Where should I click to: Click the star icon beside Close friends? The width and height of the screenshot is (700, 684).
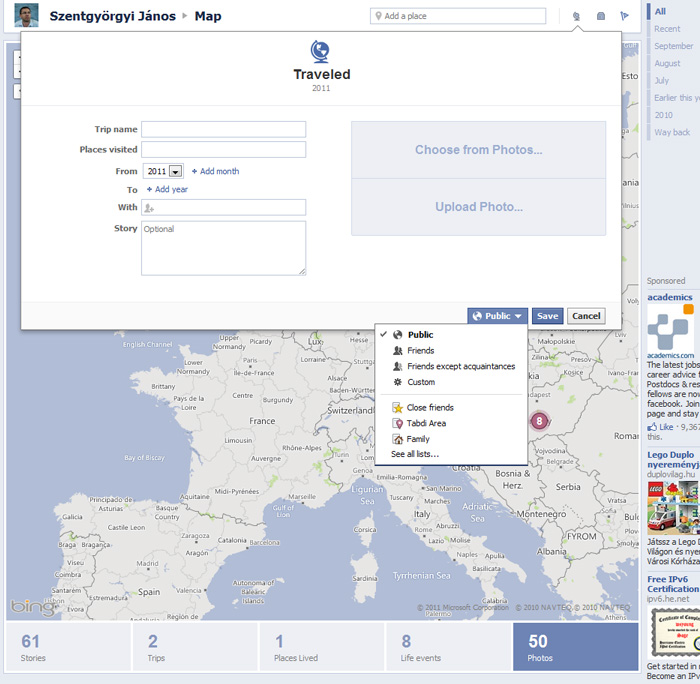pyautogui.click(x=397, y=408)
